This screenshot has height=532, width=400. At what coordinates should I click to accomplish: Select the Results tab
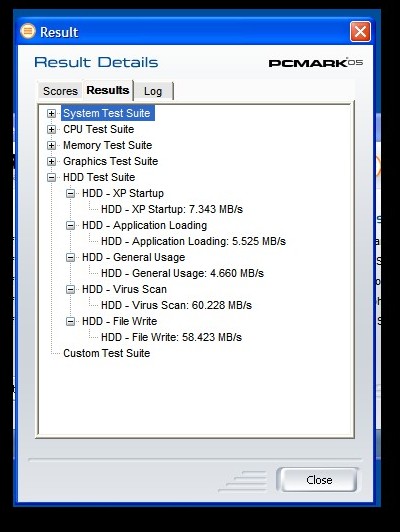pos(108,90)
